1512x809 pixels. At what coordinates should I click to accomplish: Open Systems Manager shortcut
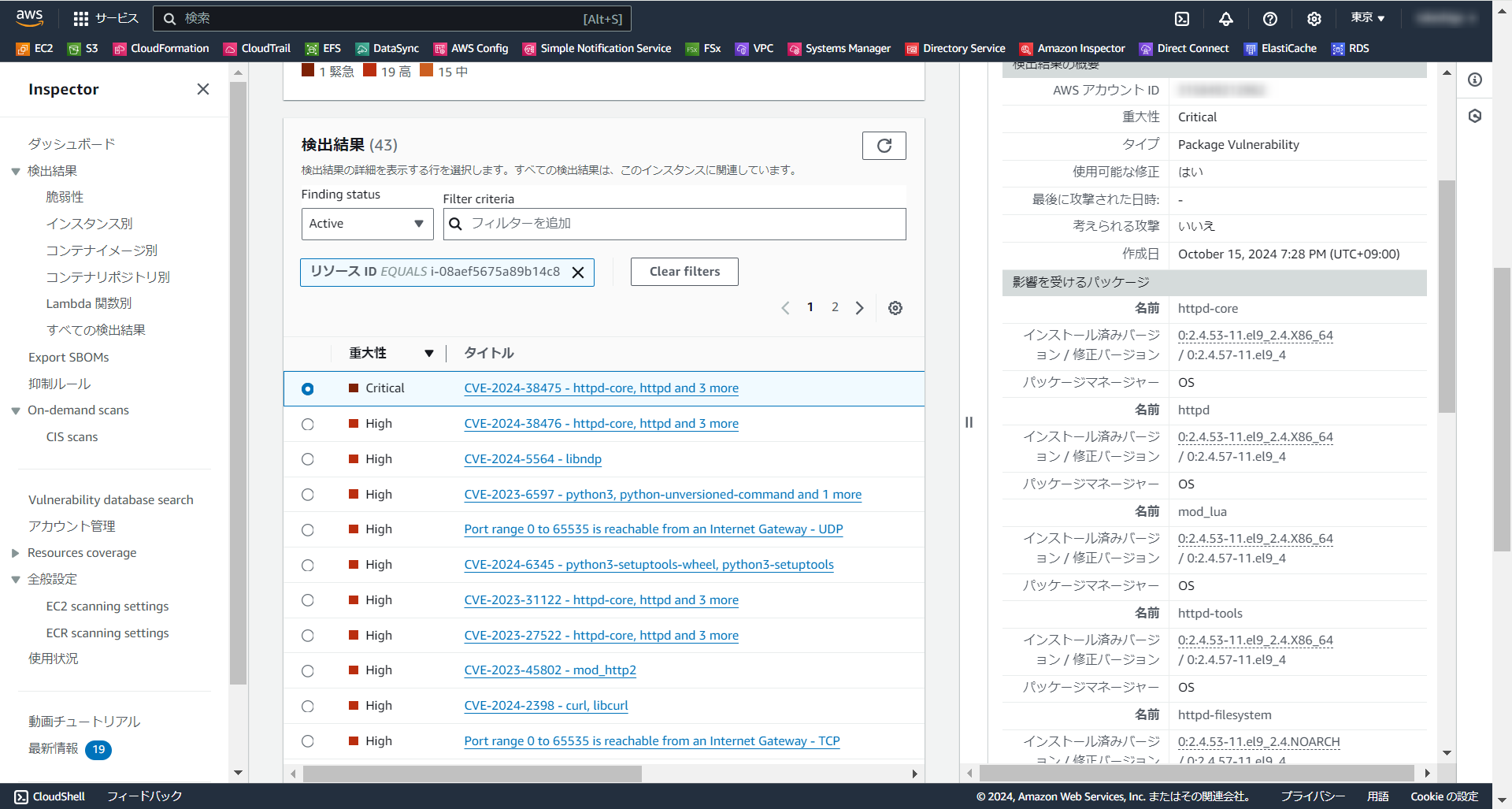click(x=839, y=48)
